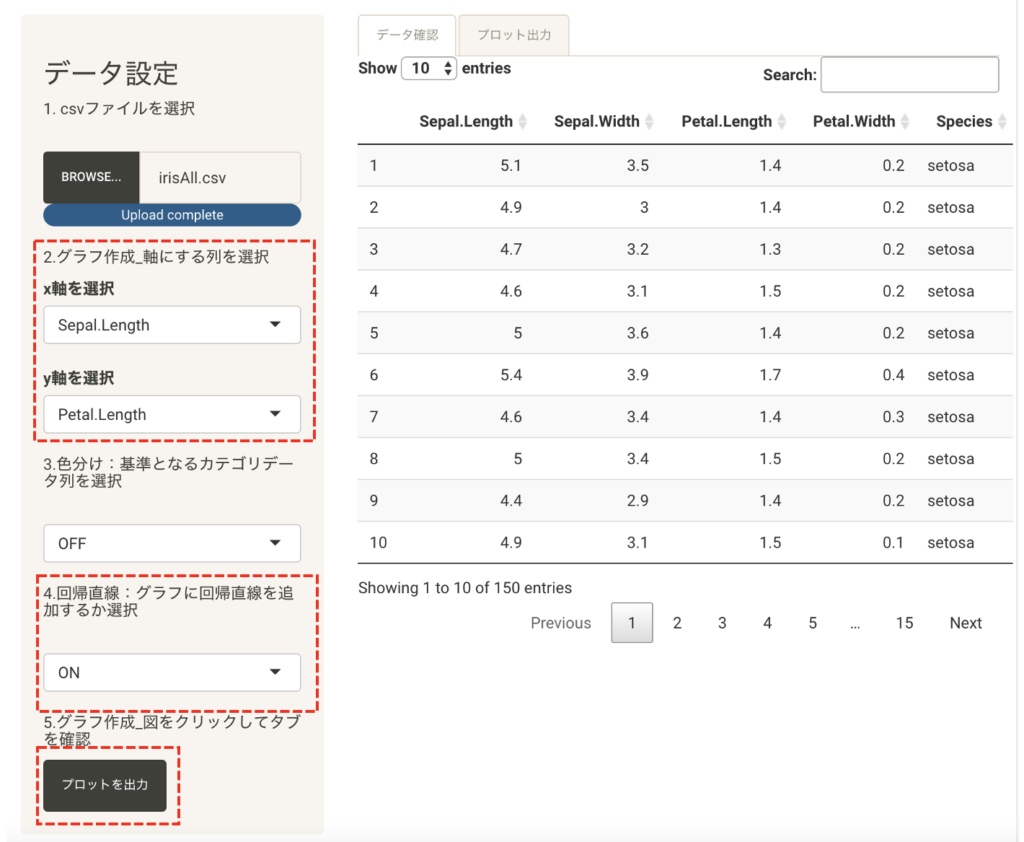Open the regression line ON dropdown
This screenshot has width=1024, height=842.
[172, 673]
